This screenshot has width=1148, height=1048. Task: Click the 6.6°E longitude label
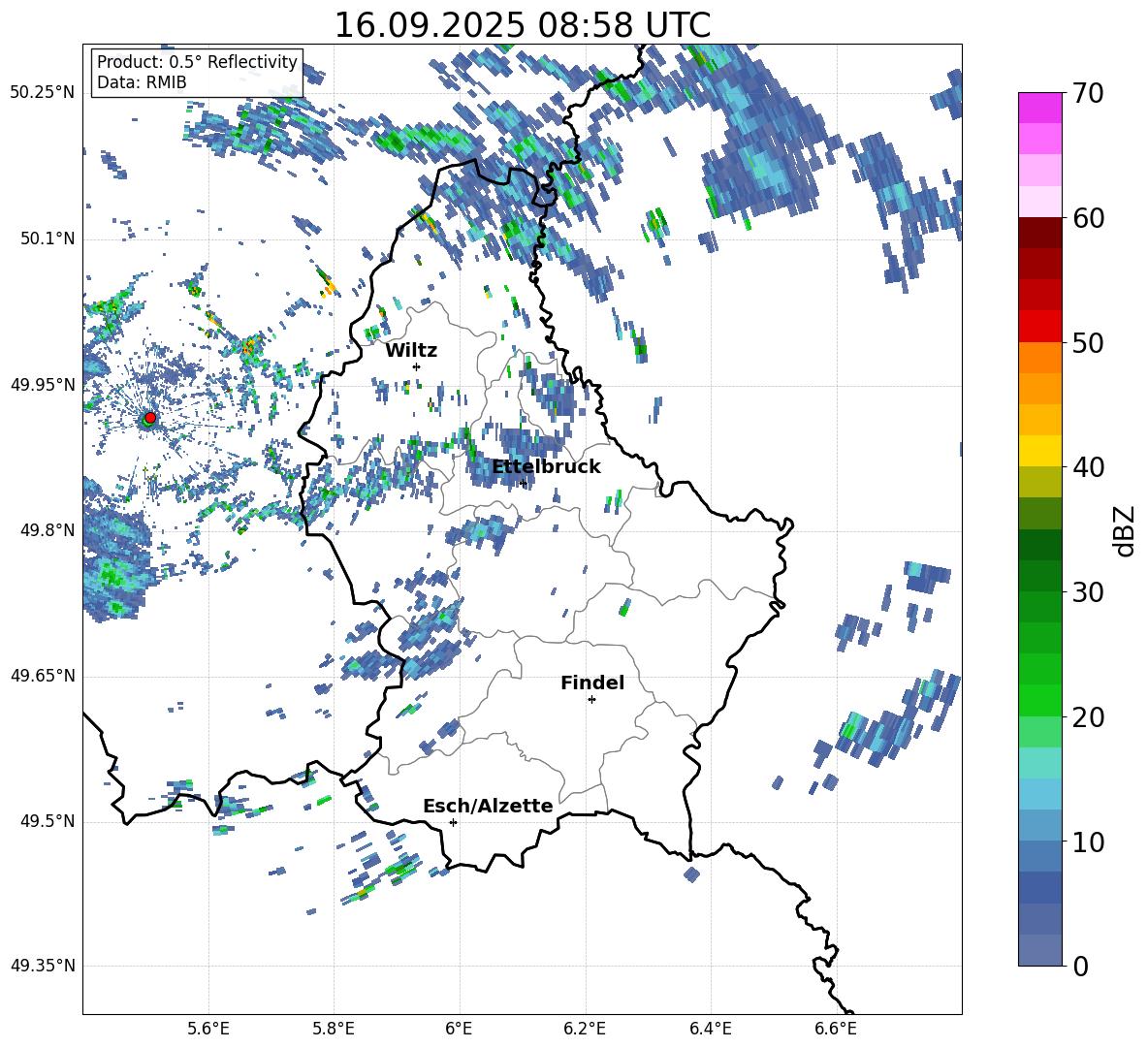[836, 1029]
